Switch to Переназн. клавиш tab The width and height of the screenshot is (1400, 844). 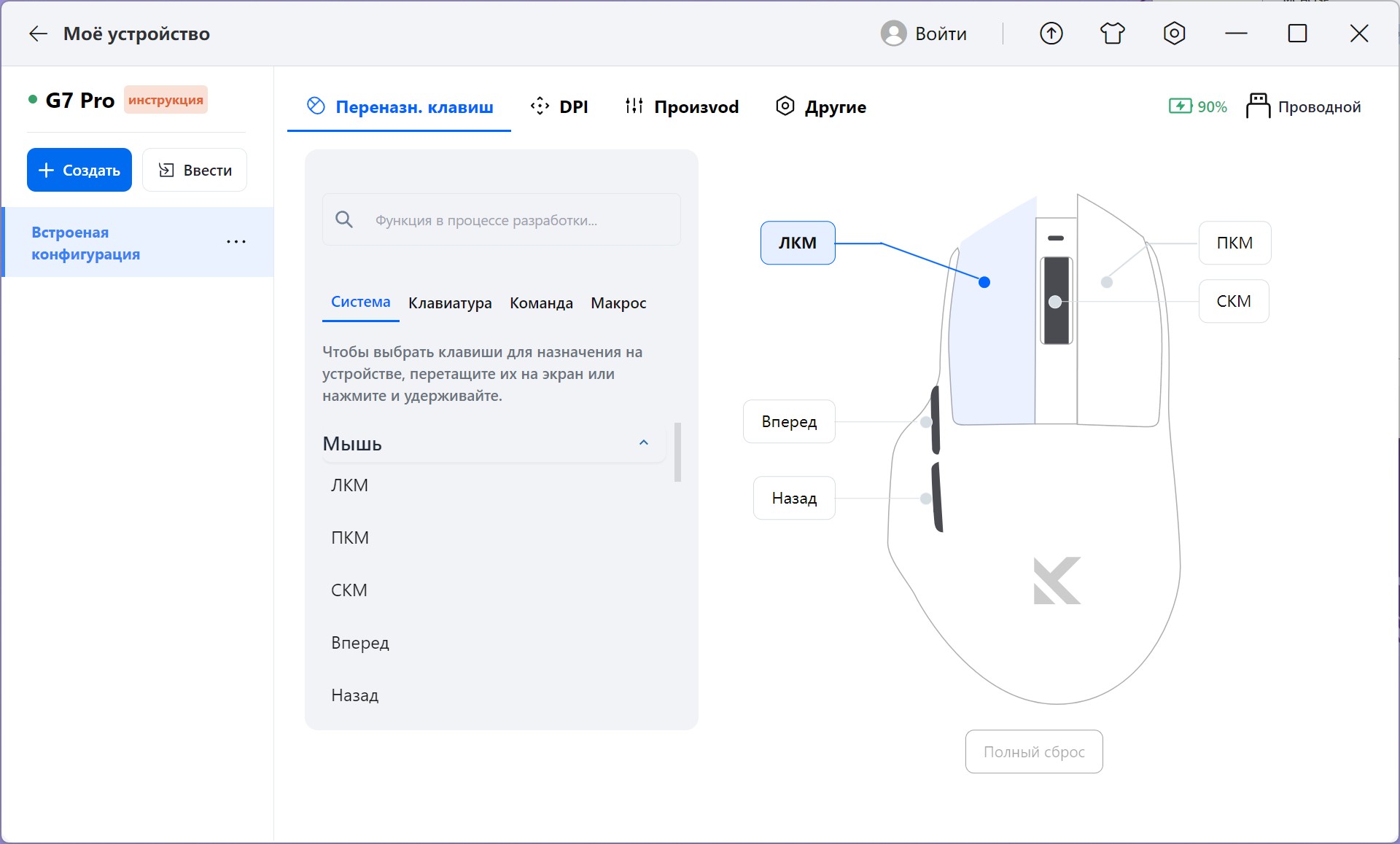pyautogui.click(x=400, y=107)
